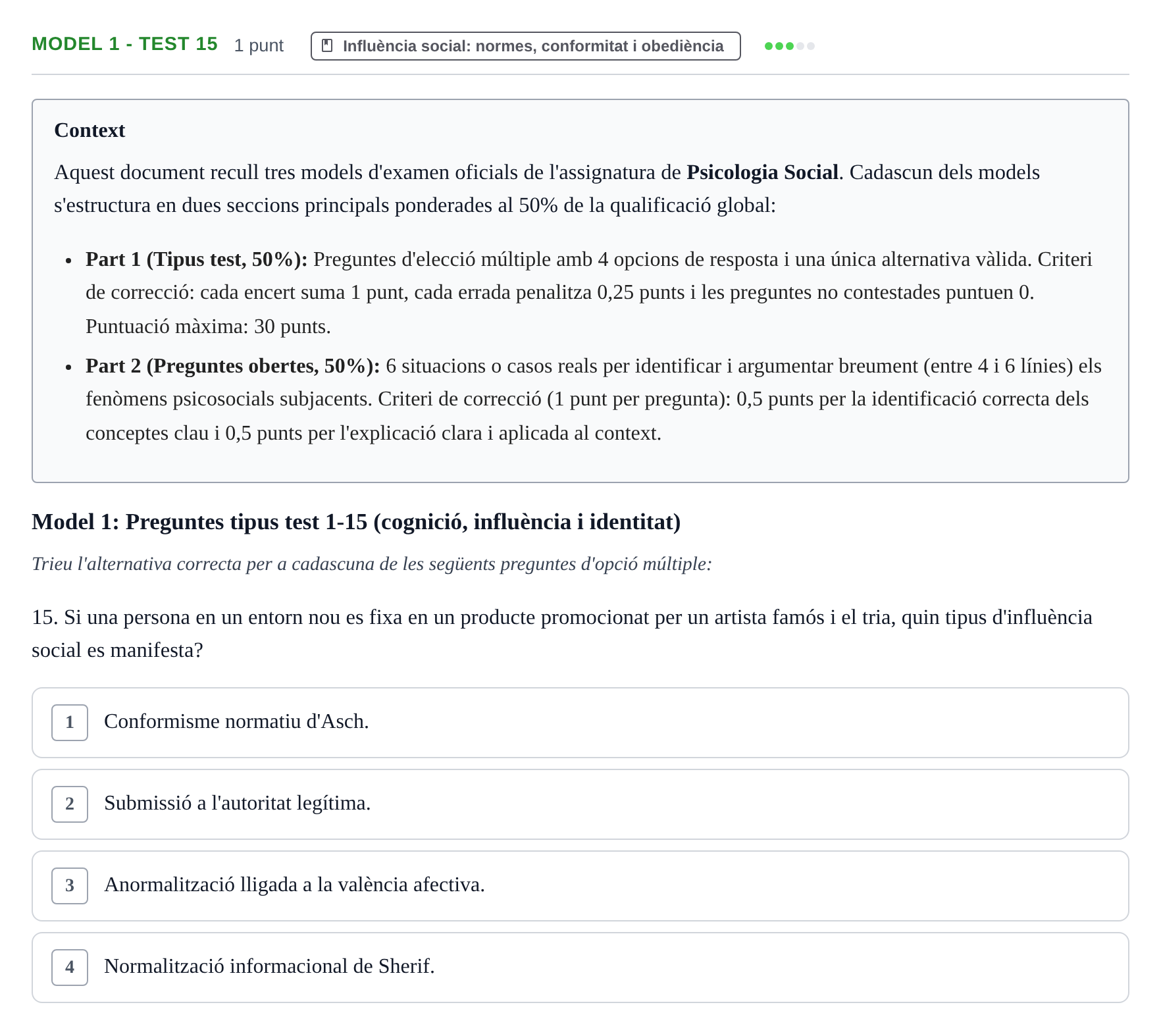The width and height of the screenshot is (1161, 1036).
Task: Click the 'Trieu l'alternativa correcta' instruction
Action: coord(372,564)
